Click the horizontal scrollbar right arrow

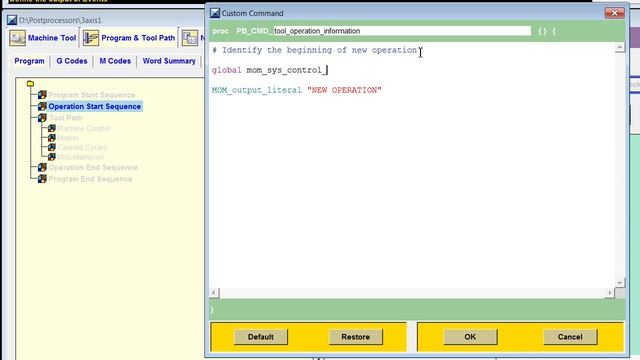click(x=610, y=292)
